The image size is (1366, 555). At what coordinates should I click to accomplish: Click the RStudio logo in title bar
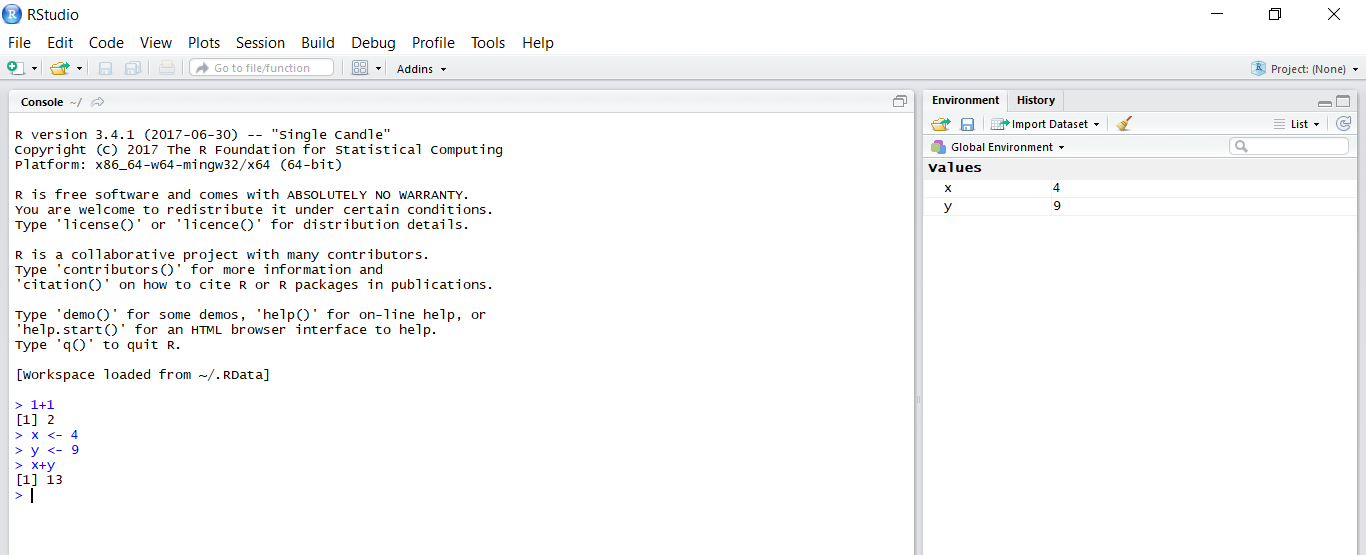tap(12, 14)
